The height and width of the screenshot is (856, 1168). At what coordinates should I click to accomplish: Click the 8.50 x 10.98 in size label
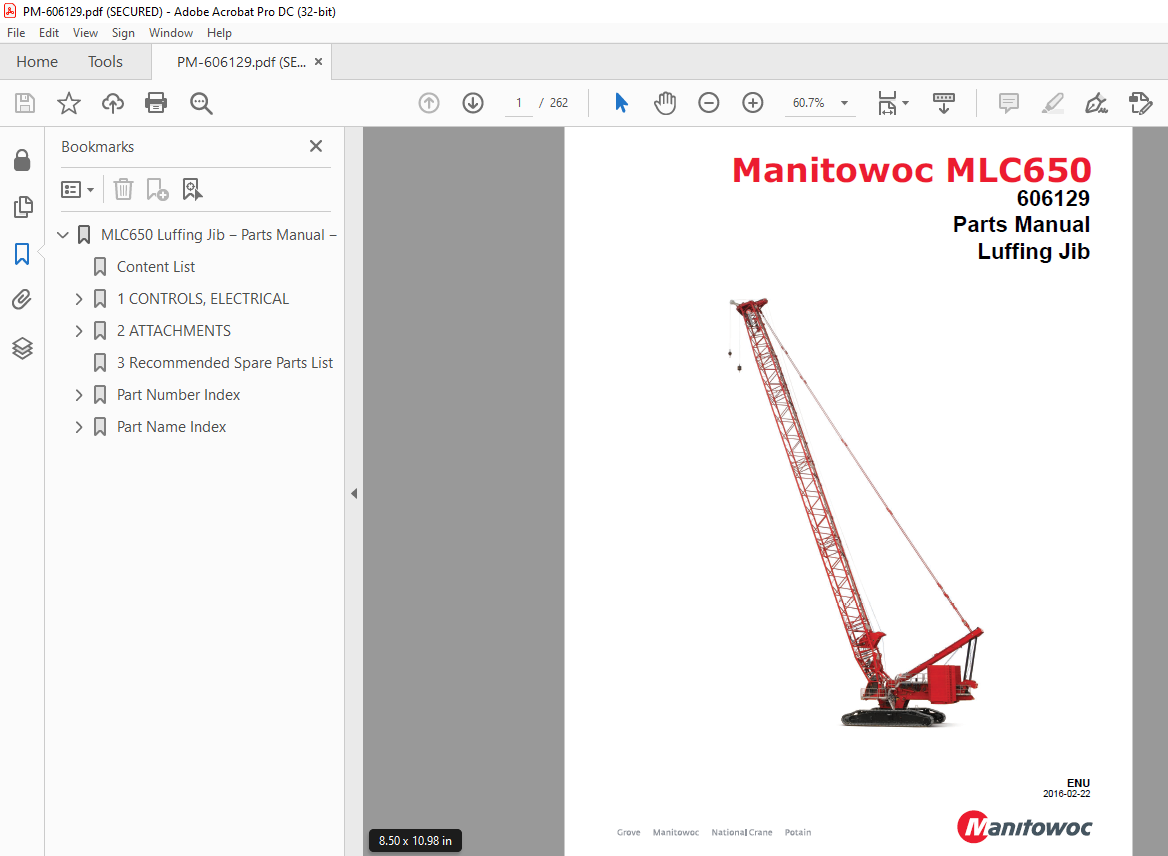[415, 840]
